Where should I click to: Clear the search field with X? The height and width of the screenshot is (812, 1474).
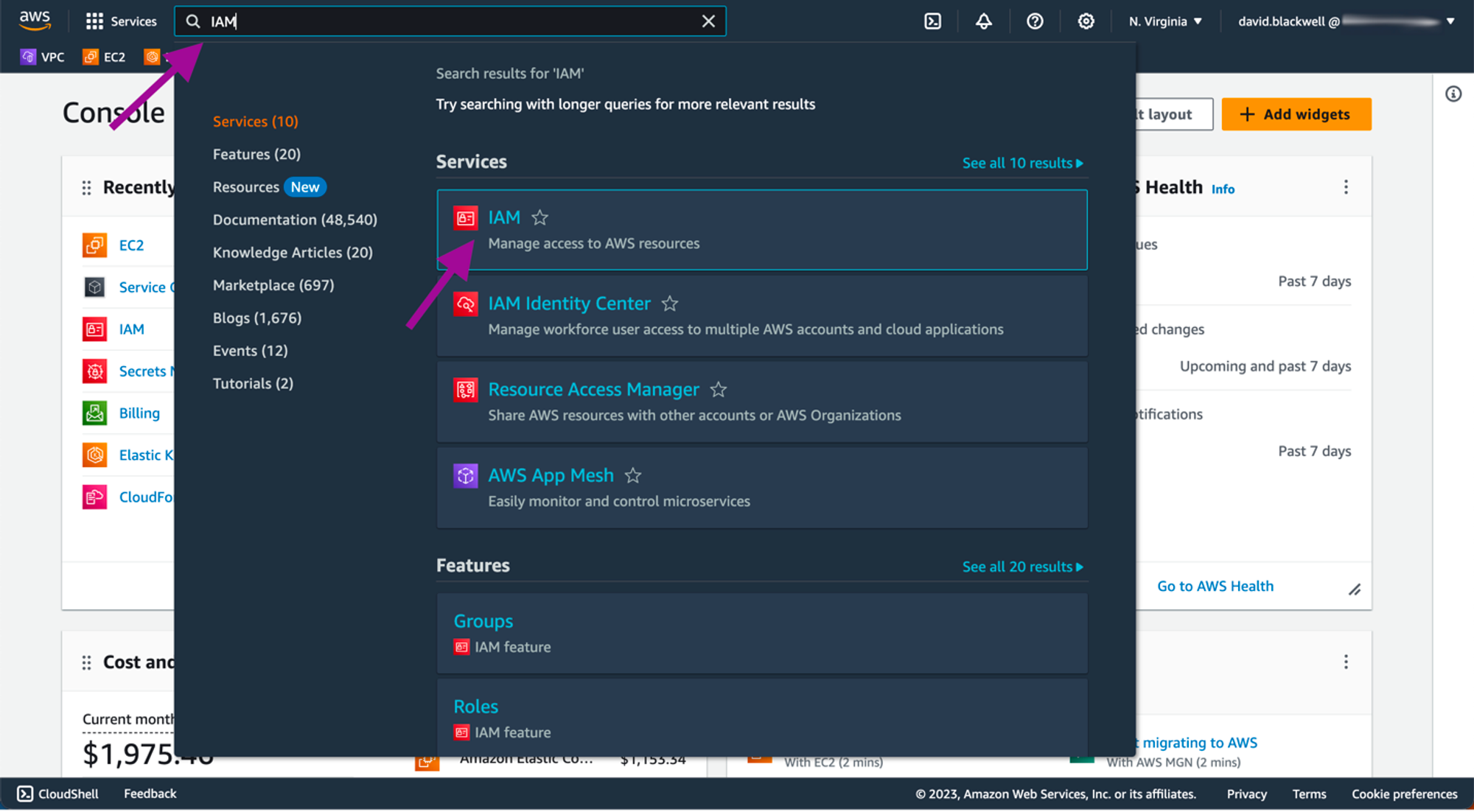pyautogui.click(x=708, y=21)
